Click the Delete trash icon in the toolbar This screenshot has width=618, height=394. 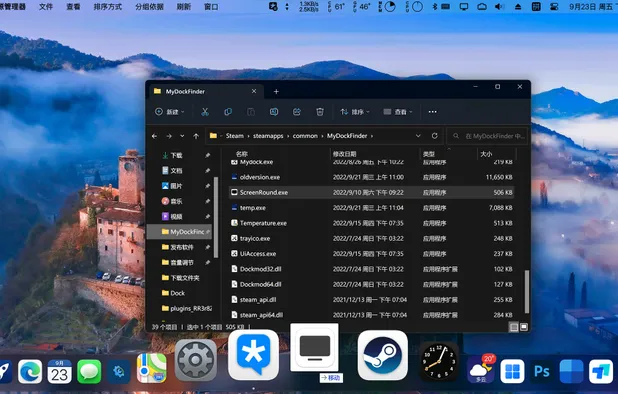click(320, 112)
